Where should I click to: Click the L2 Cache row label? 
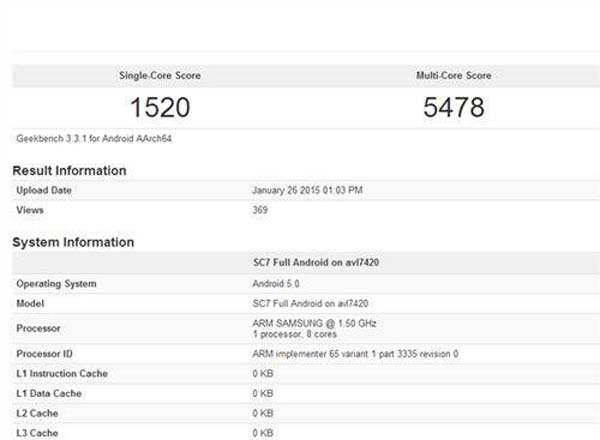pyautogui.click(x=37, y=413)
